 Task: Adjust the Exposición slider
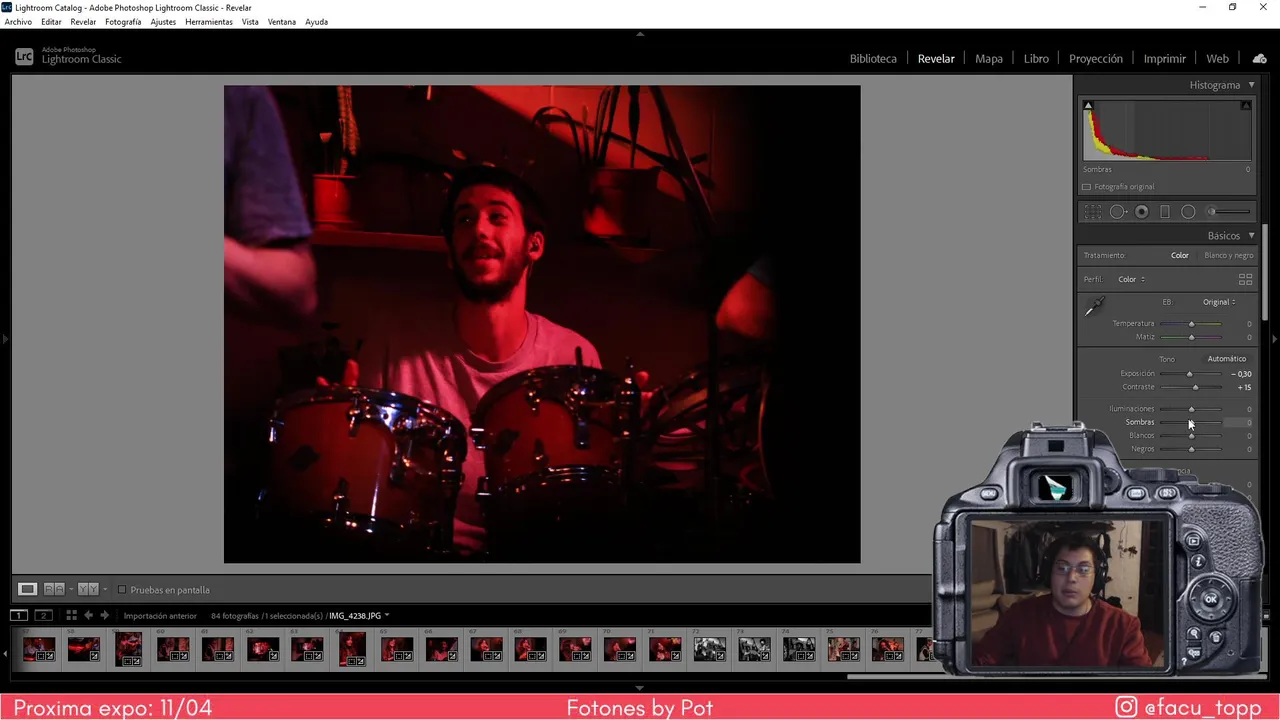(x=1189, y=374)
